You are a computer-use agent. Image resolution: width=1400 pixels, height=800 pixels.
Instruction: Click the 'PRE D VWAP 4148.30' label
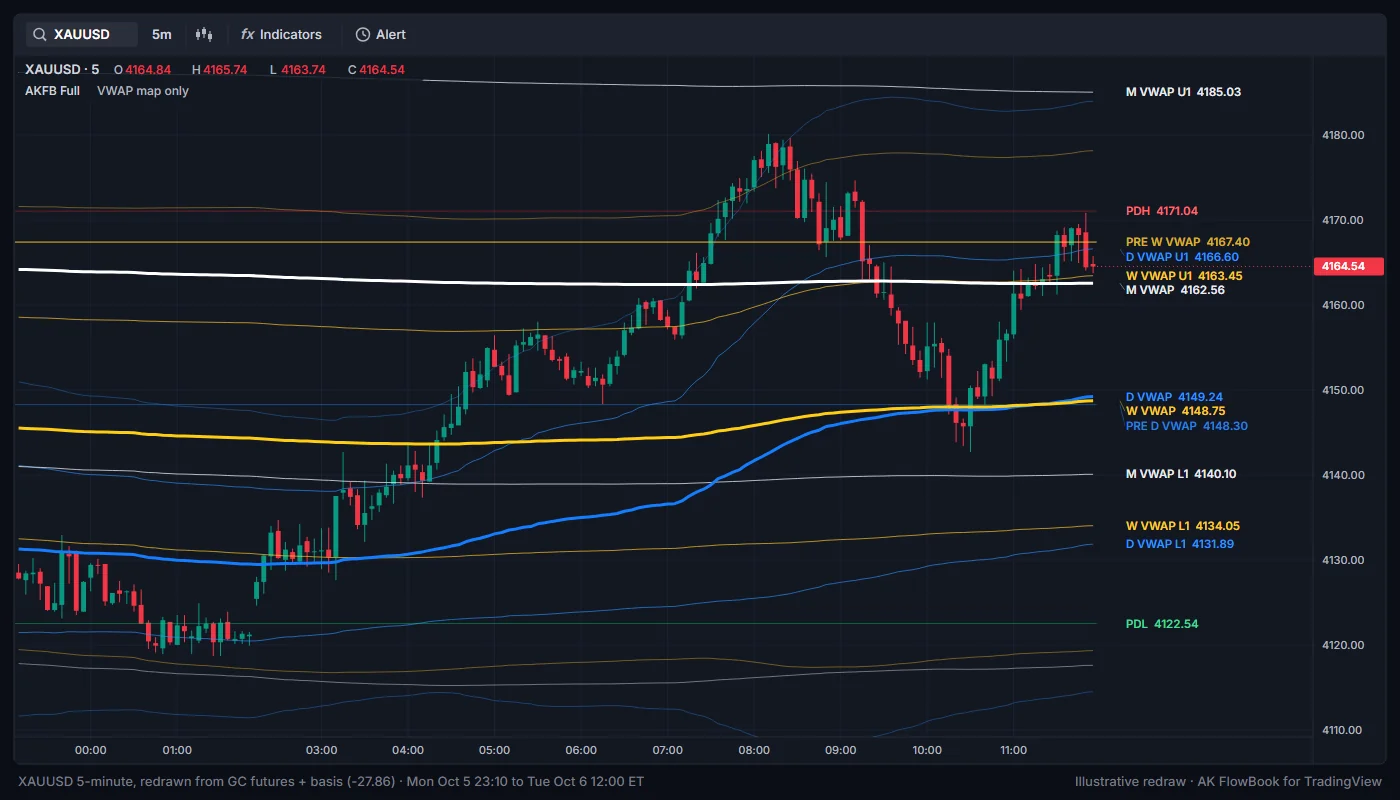(1187, 425)
